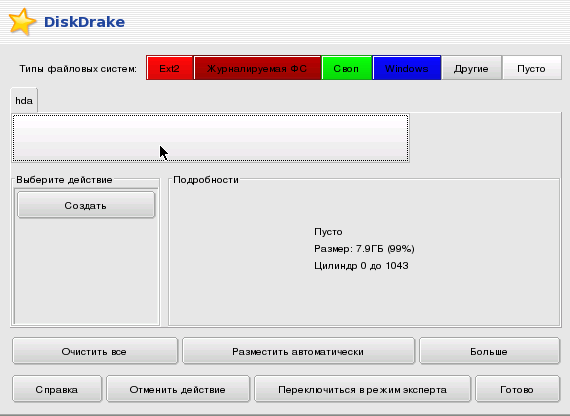Select the empty partition block on hda
The height and width of the screenshot is (416, 570).
click(x=210, y=138)
